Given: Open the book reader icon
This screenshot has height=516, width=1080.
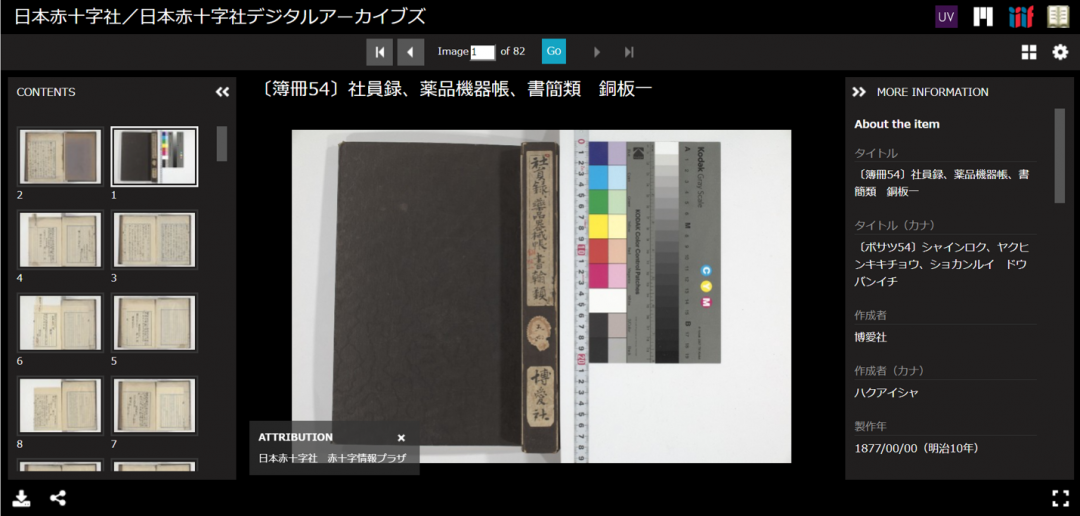Looking at the screenshot, I should [x=1058, y=17].
